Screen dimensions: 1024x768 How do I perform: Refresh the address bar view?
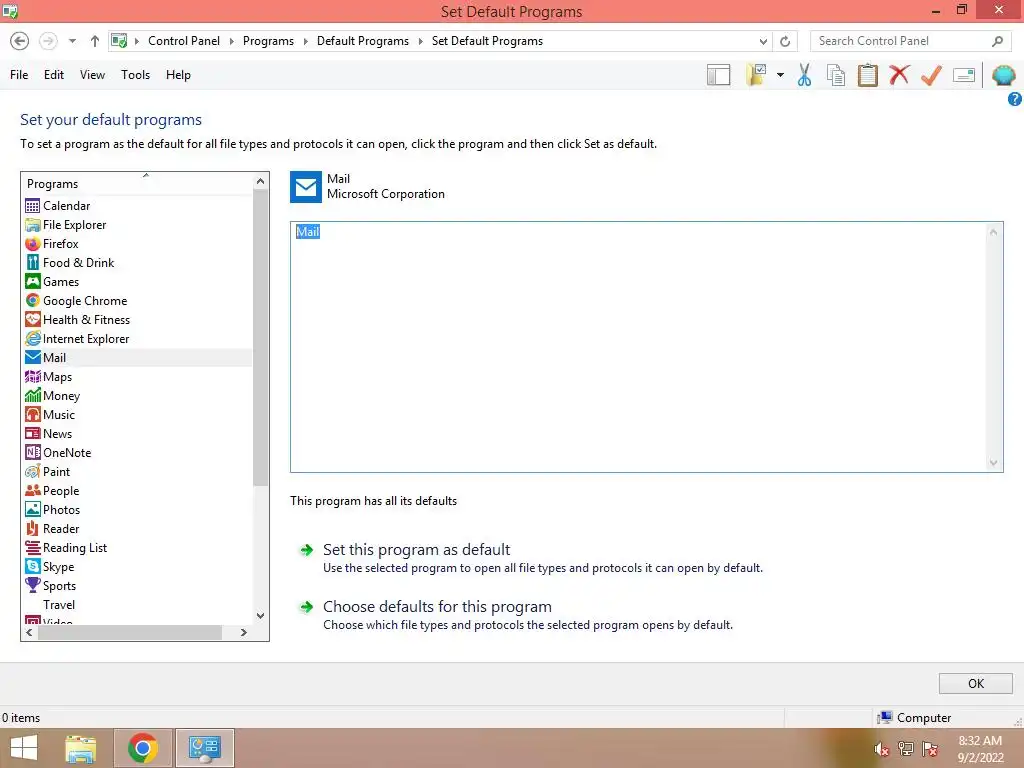coord(785,41)
